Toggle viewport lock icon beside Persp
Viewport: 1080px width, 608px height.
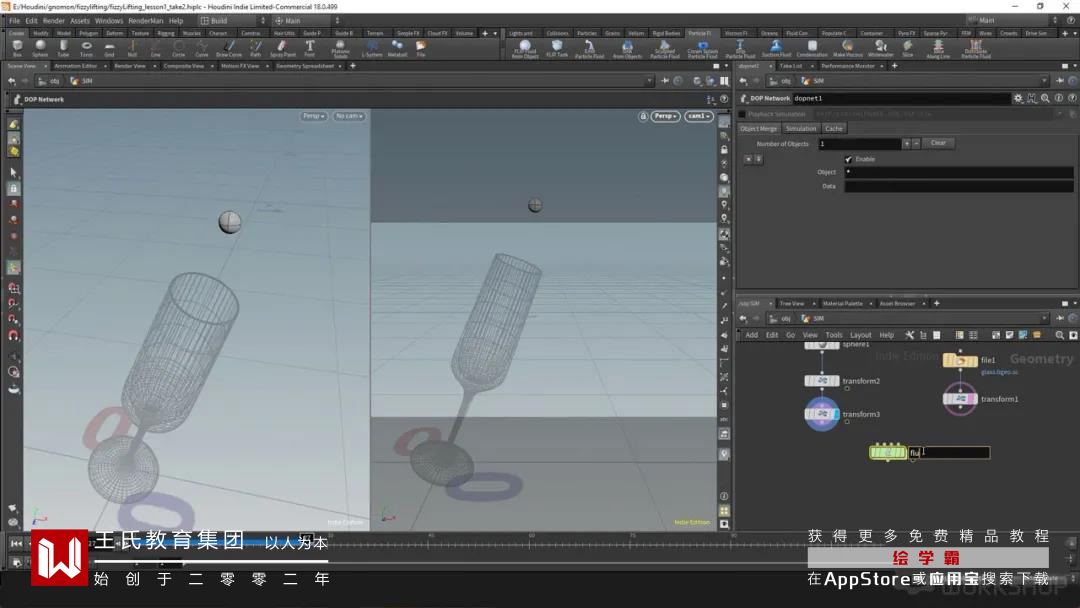point(643,116)
